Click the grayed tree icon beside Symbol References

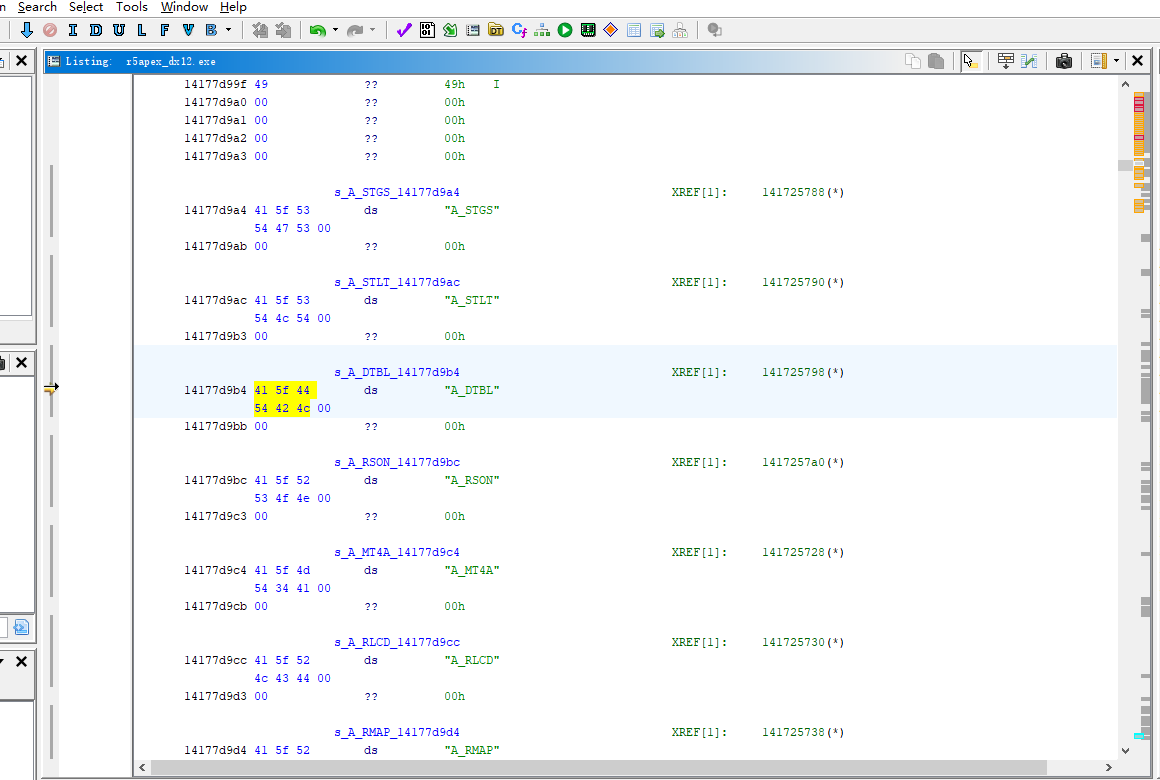pyautogui.click(x=680, y=30)
